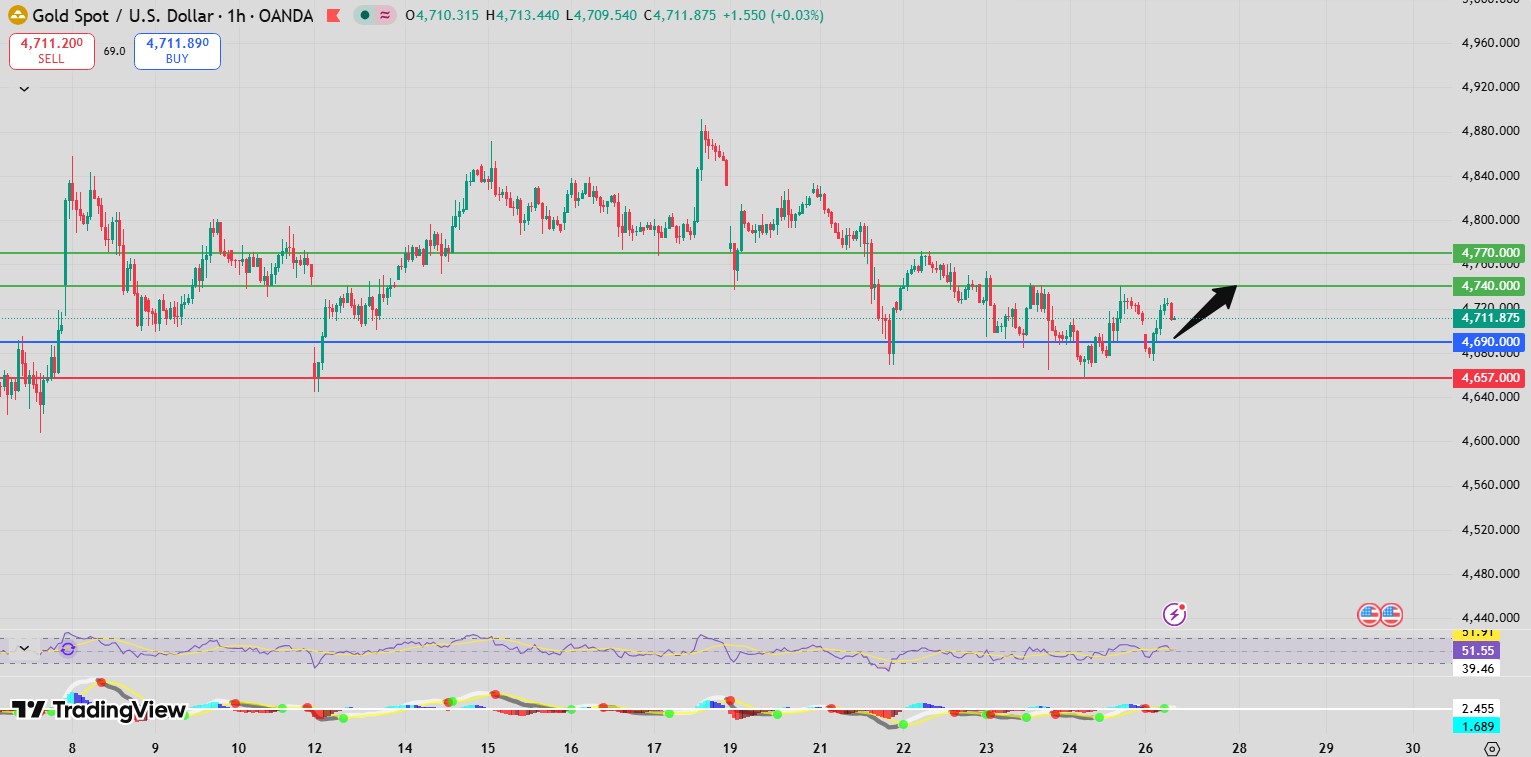1531x757 pixels.
Task: Expand the RSI pane legend chevron
Action: [x=24, y=648]
